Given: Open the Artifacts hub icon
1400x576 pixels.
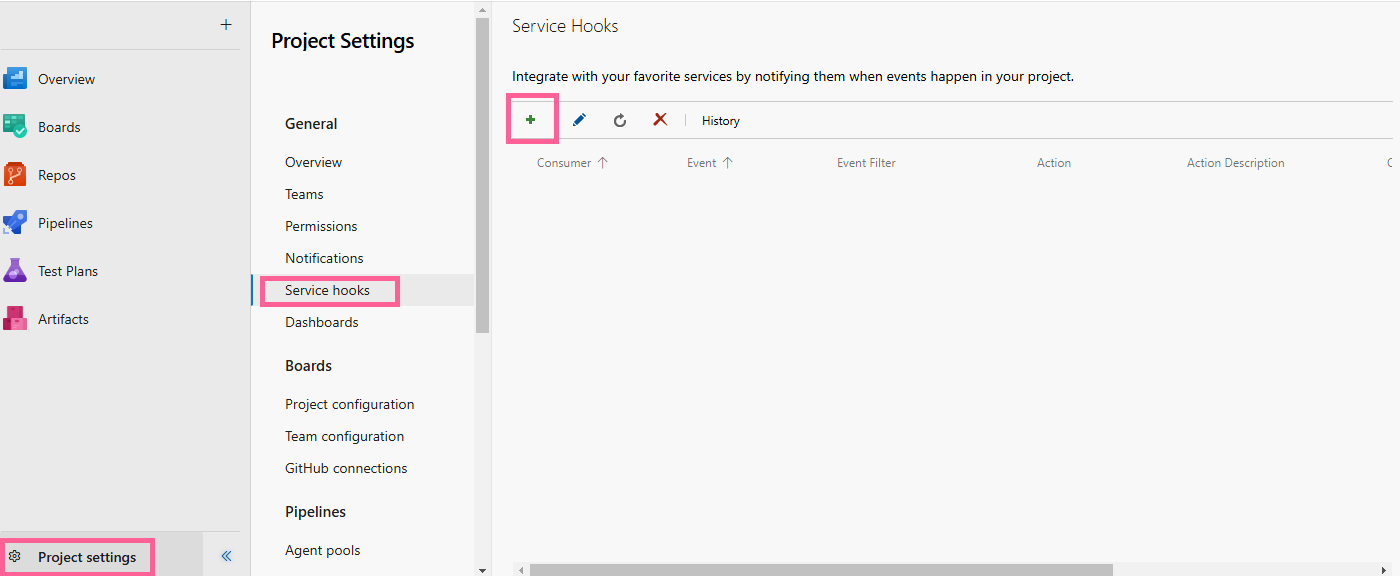Looking at the screenshot, I should pos(15,319).
